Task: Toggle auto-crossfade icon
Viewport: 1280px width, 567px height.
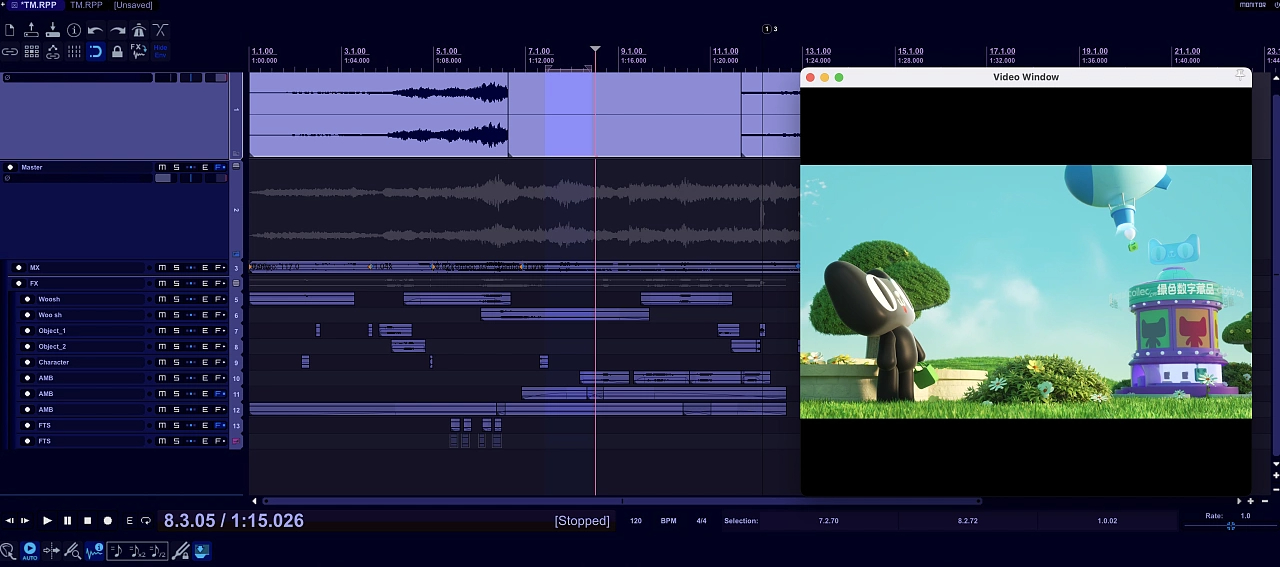Action: tap(160, 30)
